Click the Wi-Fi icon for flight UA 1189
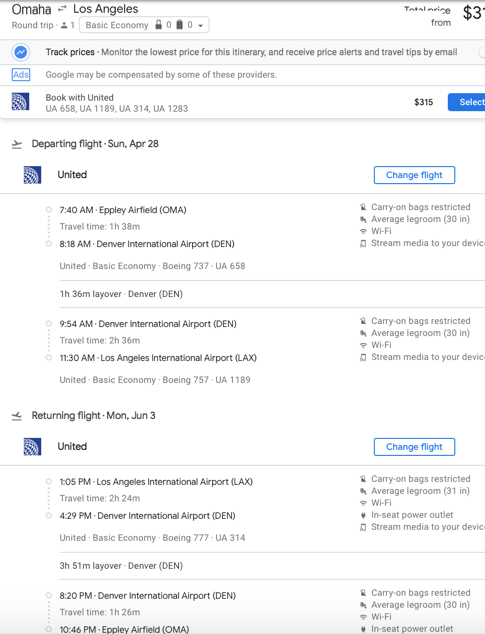 pyautogui.click(x=363, y=345)
